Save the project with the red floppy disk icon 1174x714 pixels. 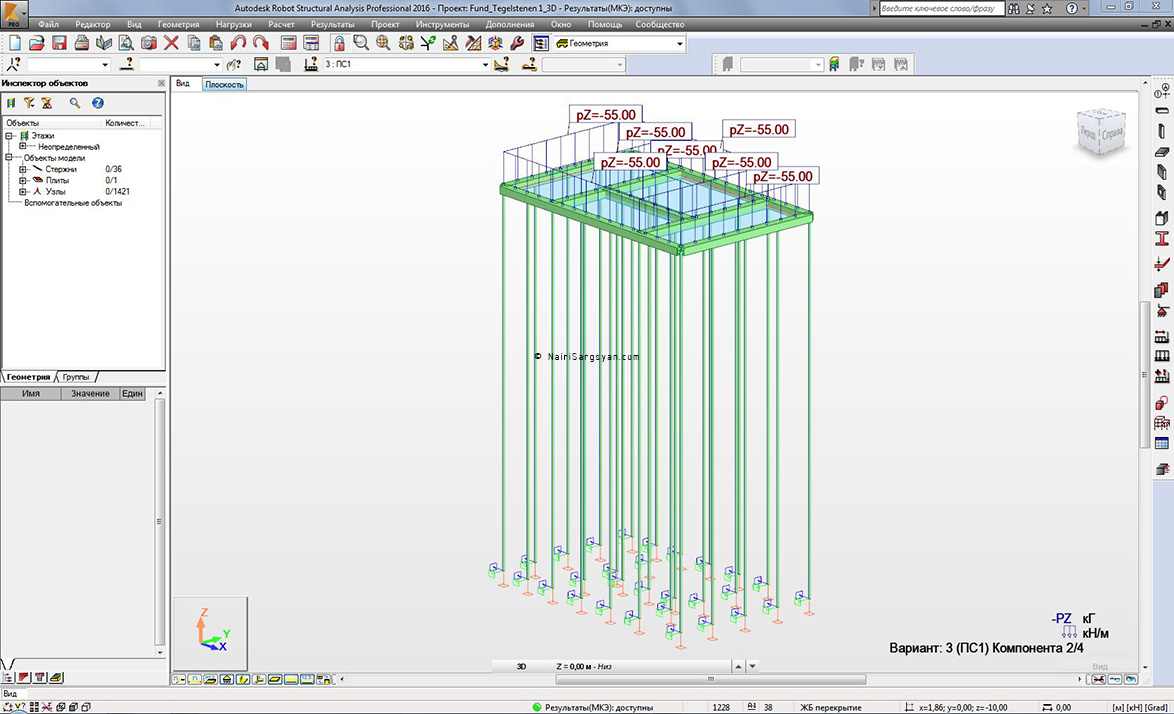59,43
